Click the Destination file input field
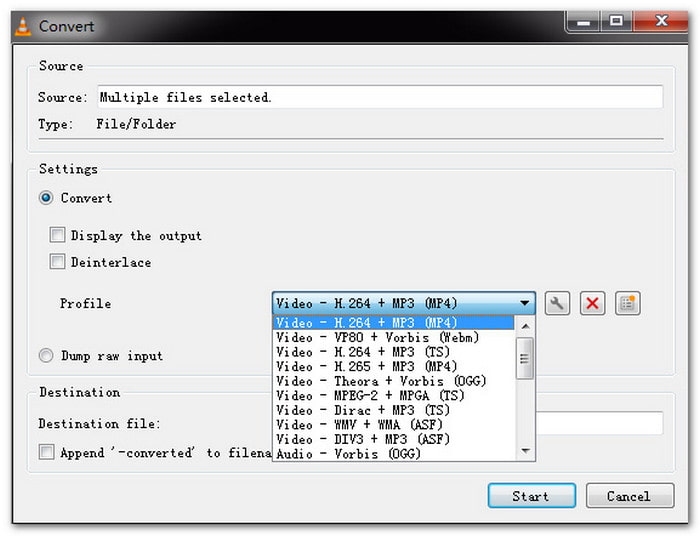Viewport: 700px width, 536px height. point(600,423)
